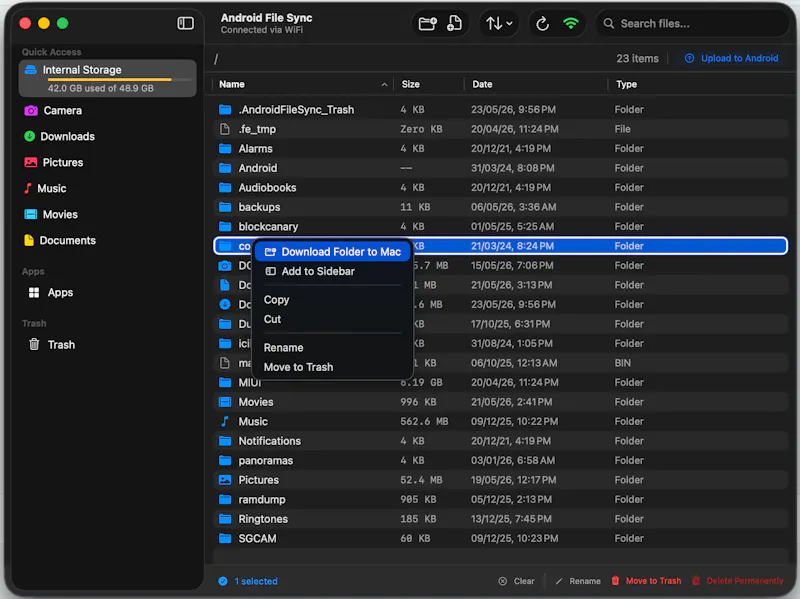Select the Ringtones folder

501,519
